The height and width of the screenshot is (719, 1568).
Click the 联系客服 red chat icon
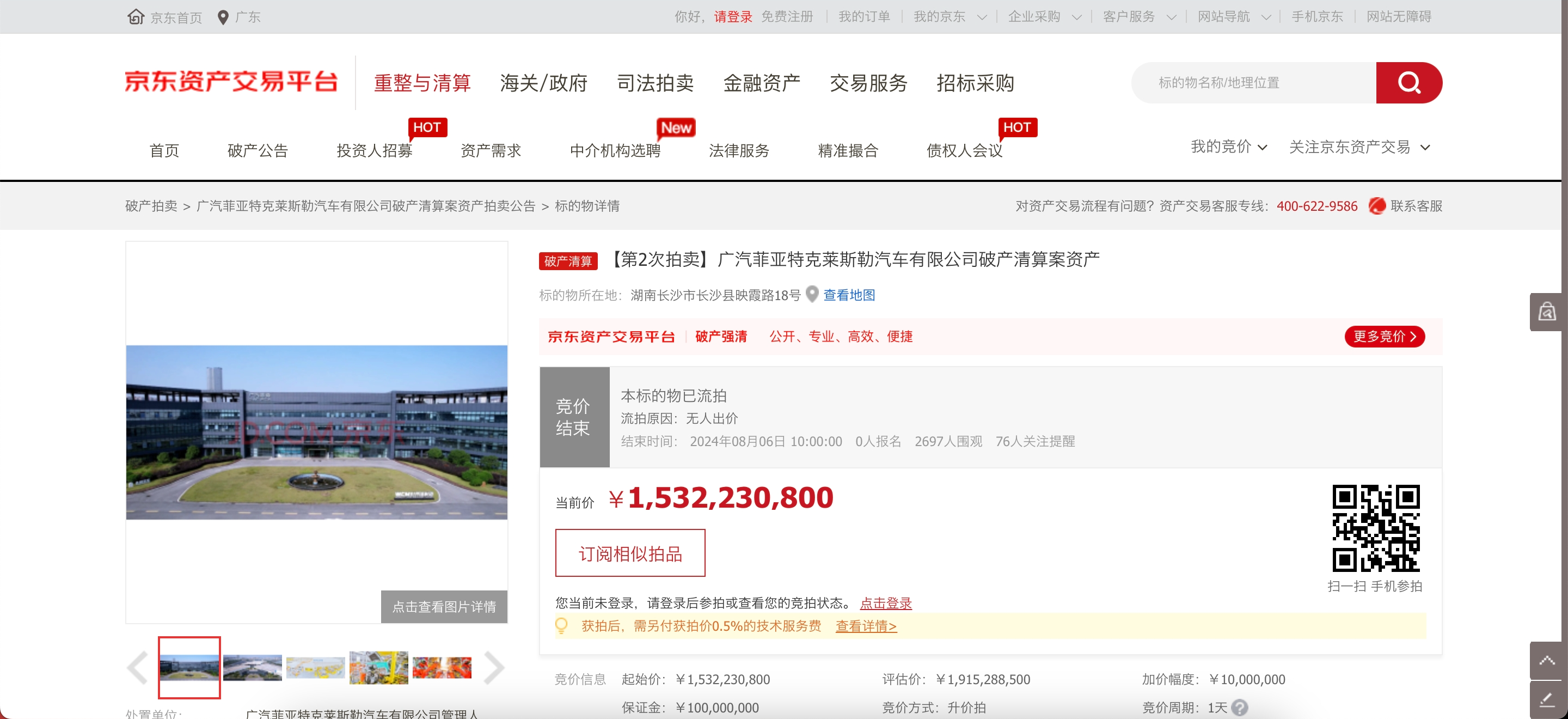click(1376, 206)
